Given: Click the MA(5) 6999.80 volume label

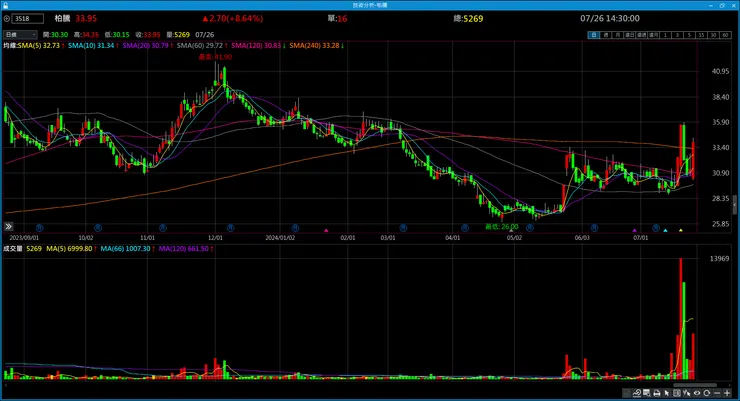Looking at the screenshot, I should [69, 249].
